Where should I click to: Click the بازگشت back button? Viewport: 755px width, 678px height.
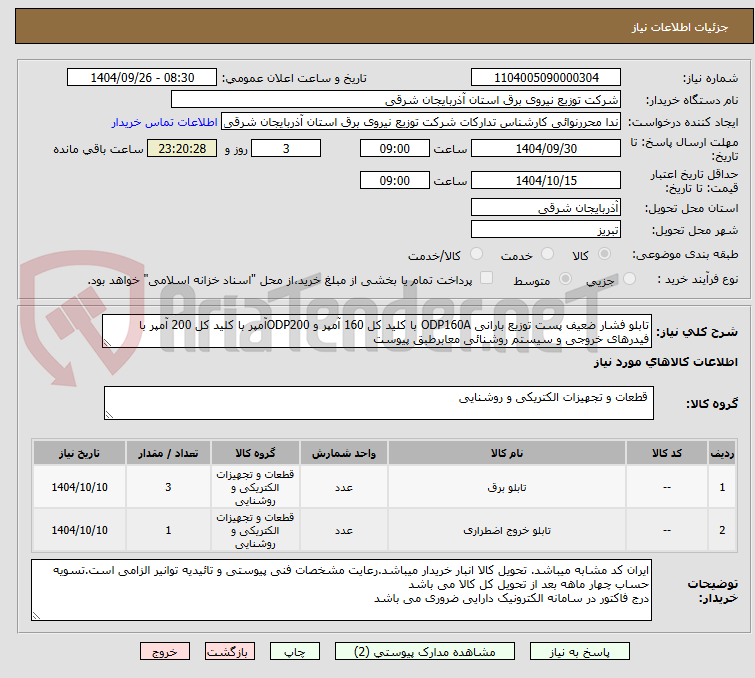click(230, 652)
